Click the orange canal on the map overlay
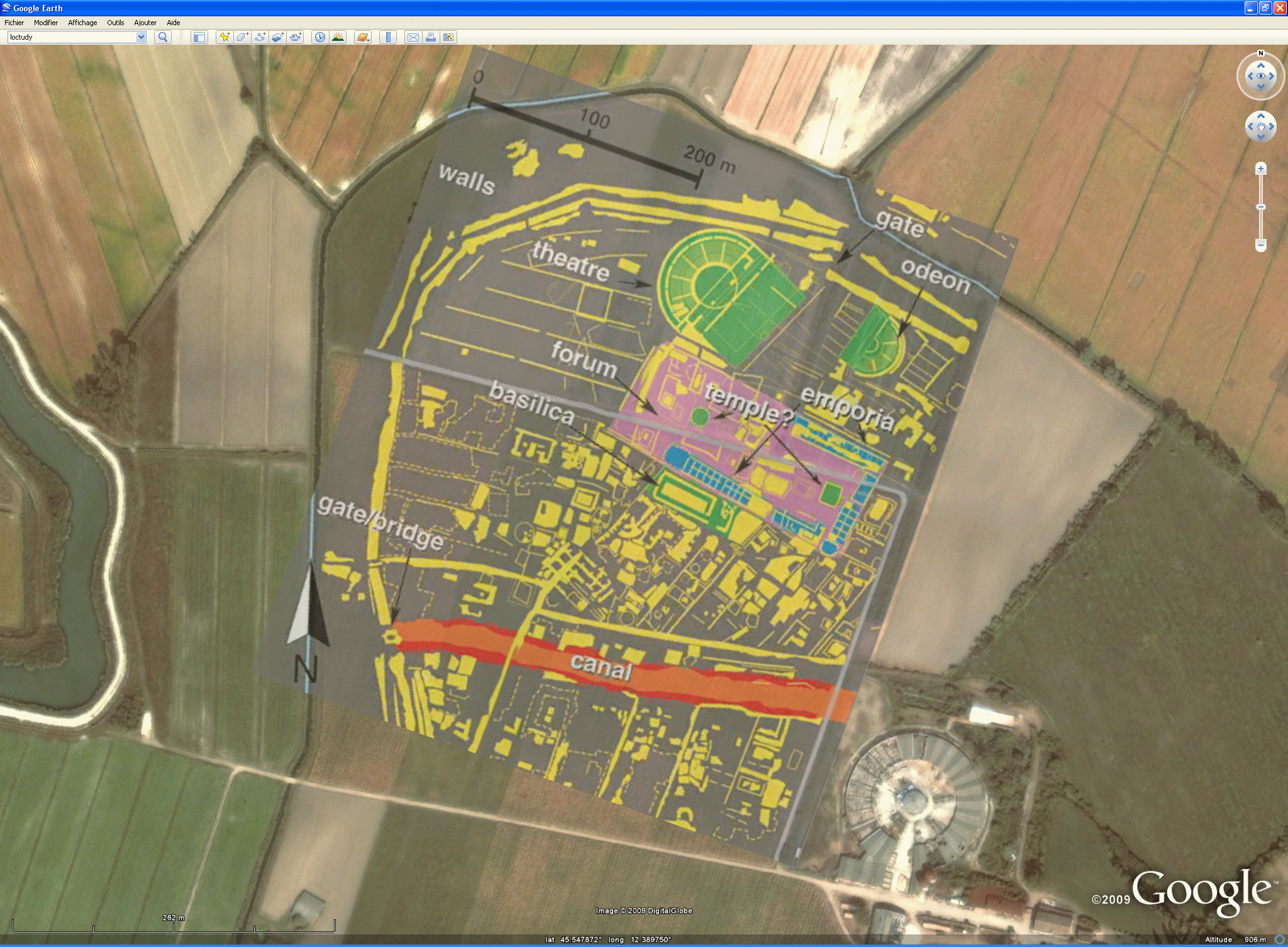Image resolution: width=1288 pixels, height=947 pixels. click(x=623, y=669)
